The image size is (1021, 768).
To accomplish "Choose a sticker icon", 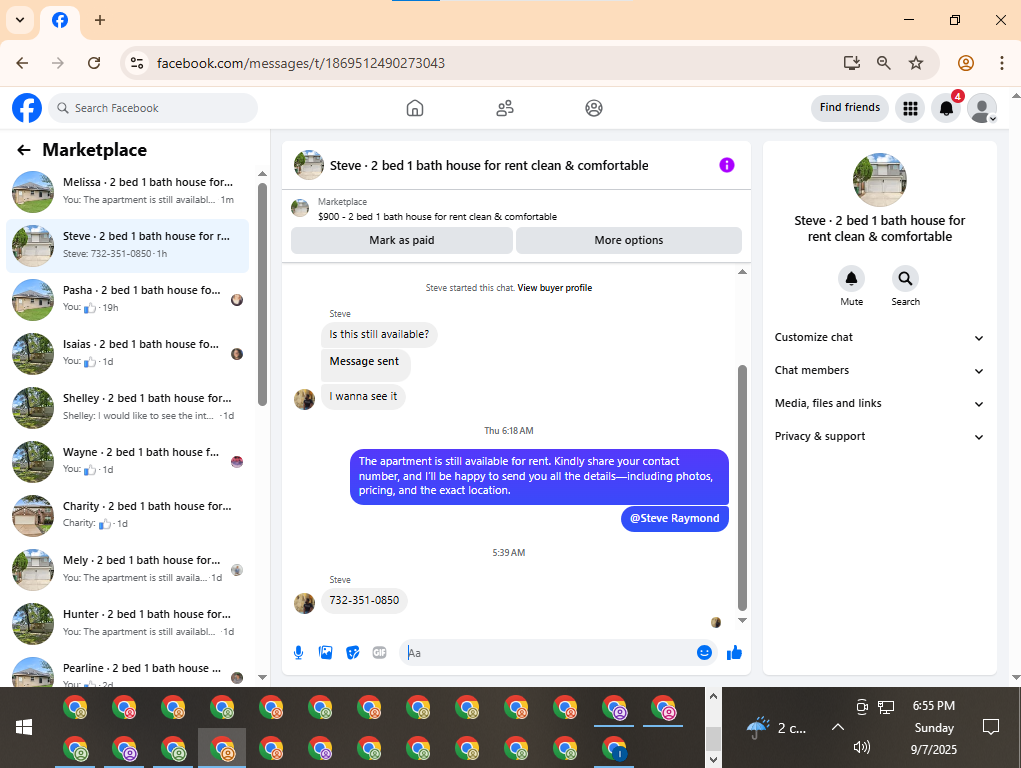I will (353, 653).
